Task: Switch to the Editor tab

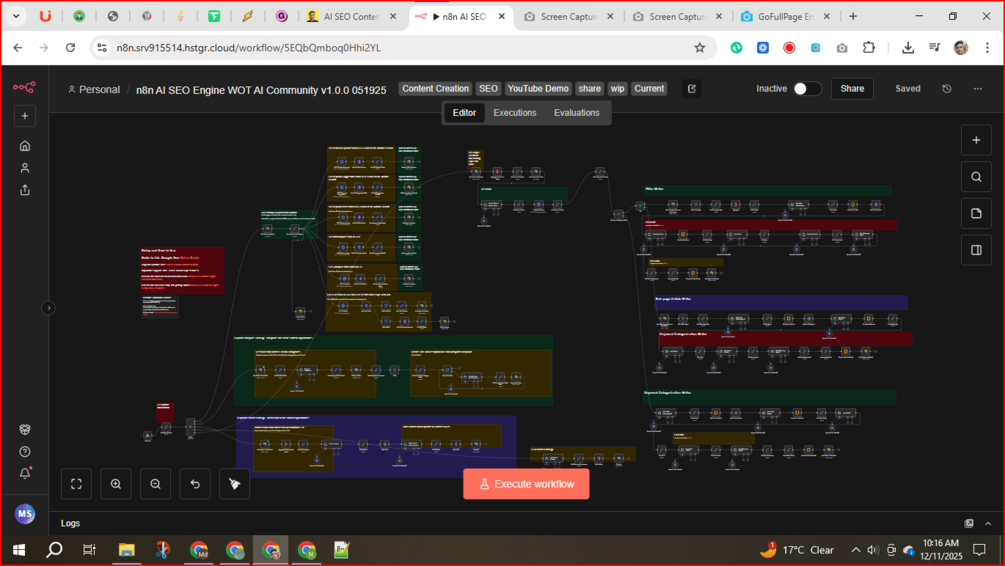Action: (464, 113)
